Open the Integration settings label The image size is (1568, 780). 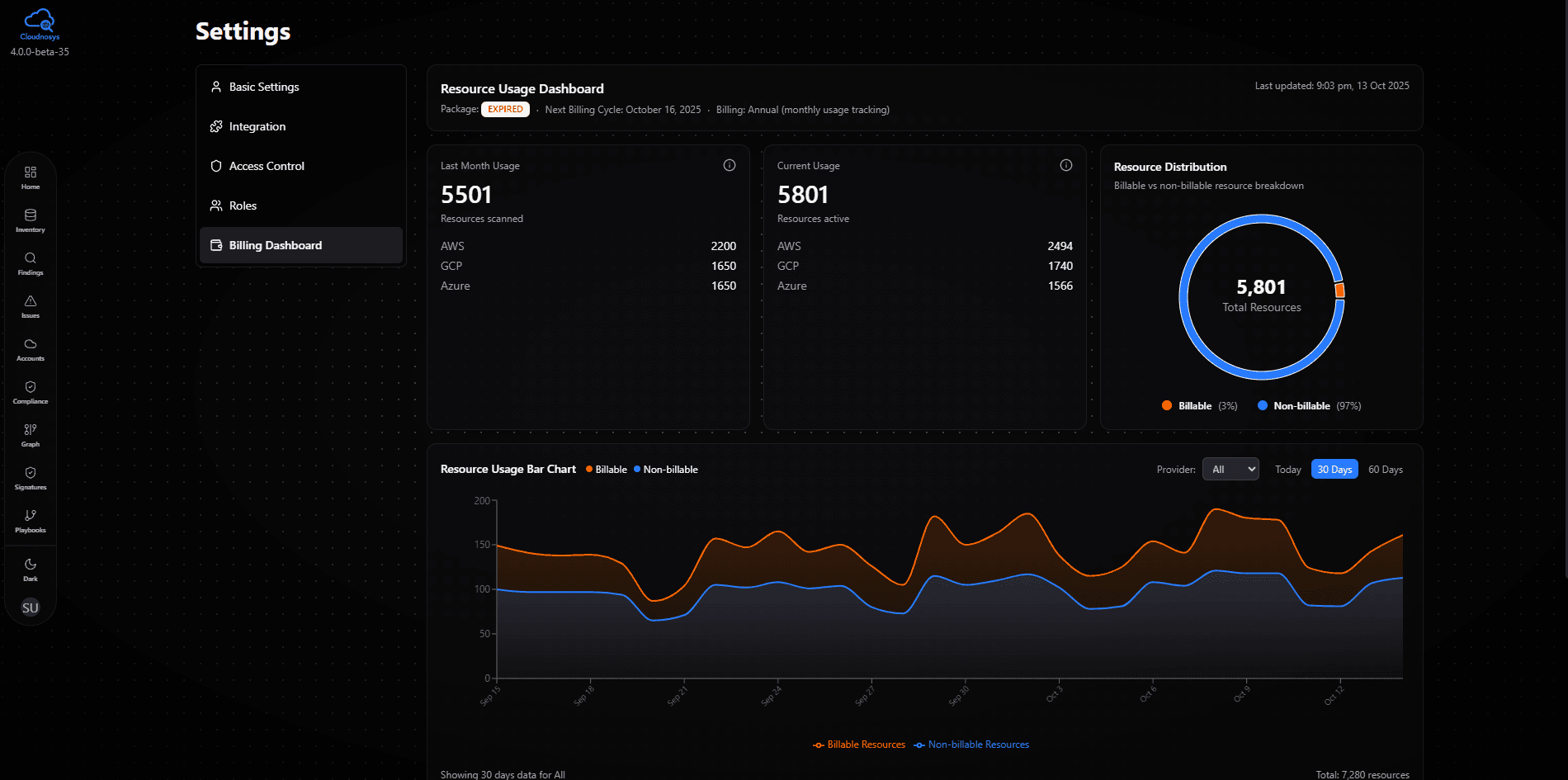[x=257, y=126]
